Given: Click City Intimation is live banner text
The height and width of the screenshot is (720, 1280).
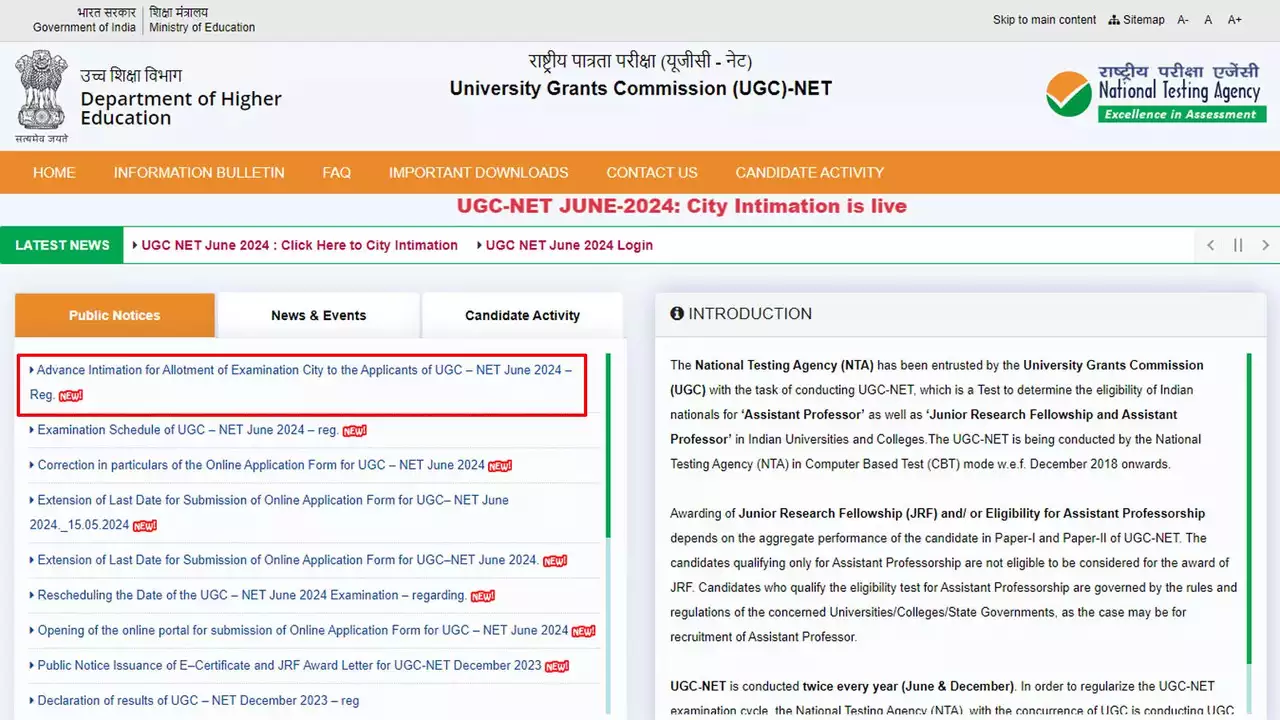Looking at the screenshot, I should pyautogui.click(x=682, y=206).
